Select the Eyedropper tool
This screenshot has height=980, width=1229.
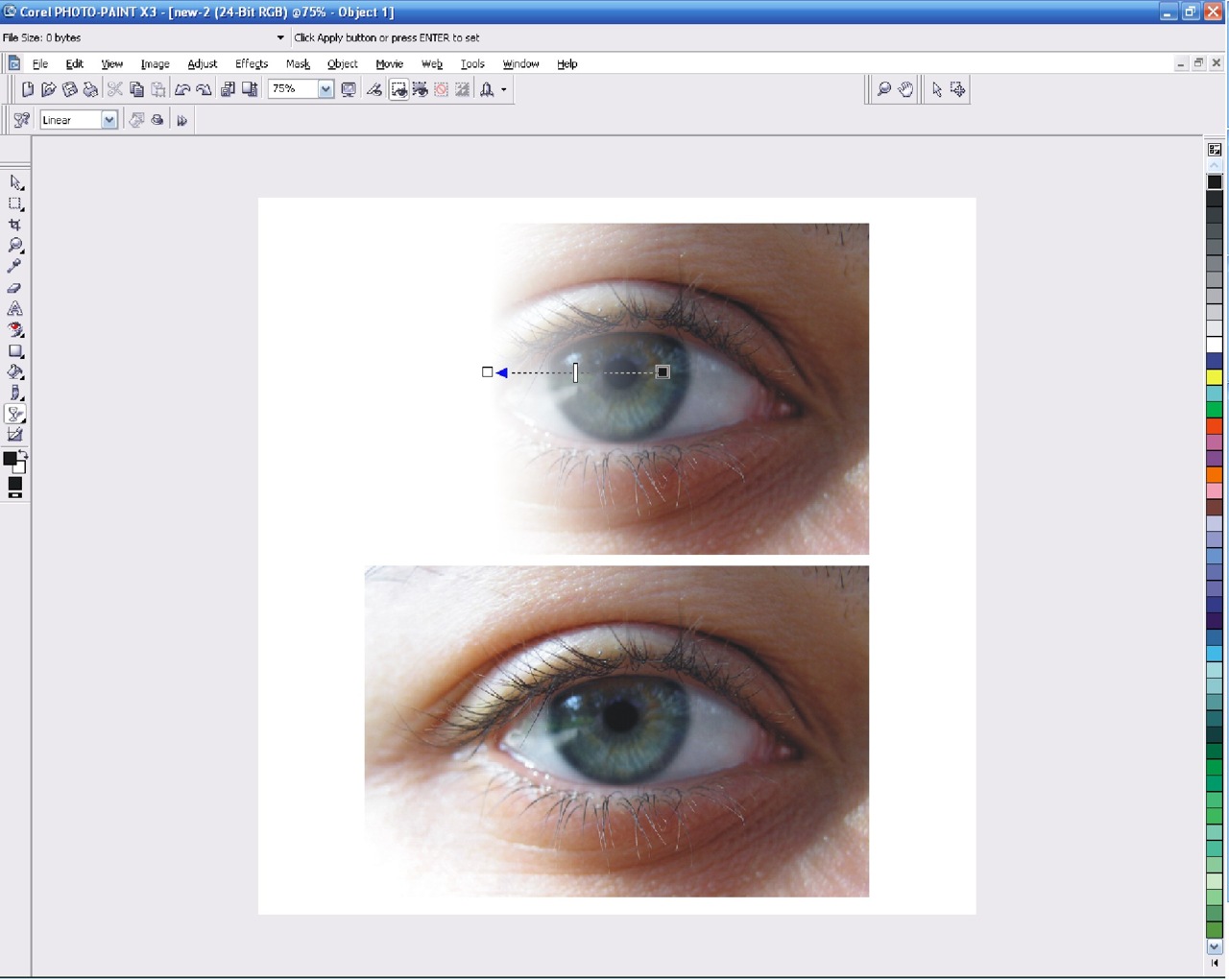pos(15,267)
